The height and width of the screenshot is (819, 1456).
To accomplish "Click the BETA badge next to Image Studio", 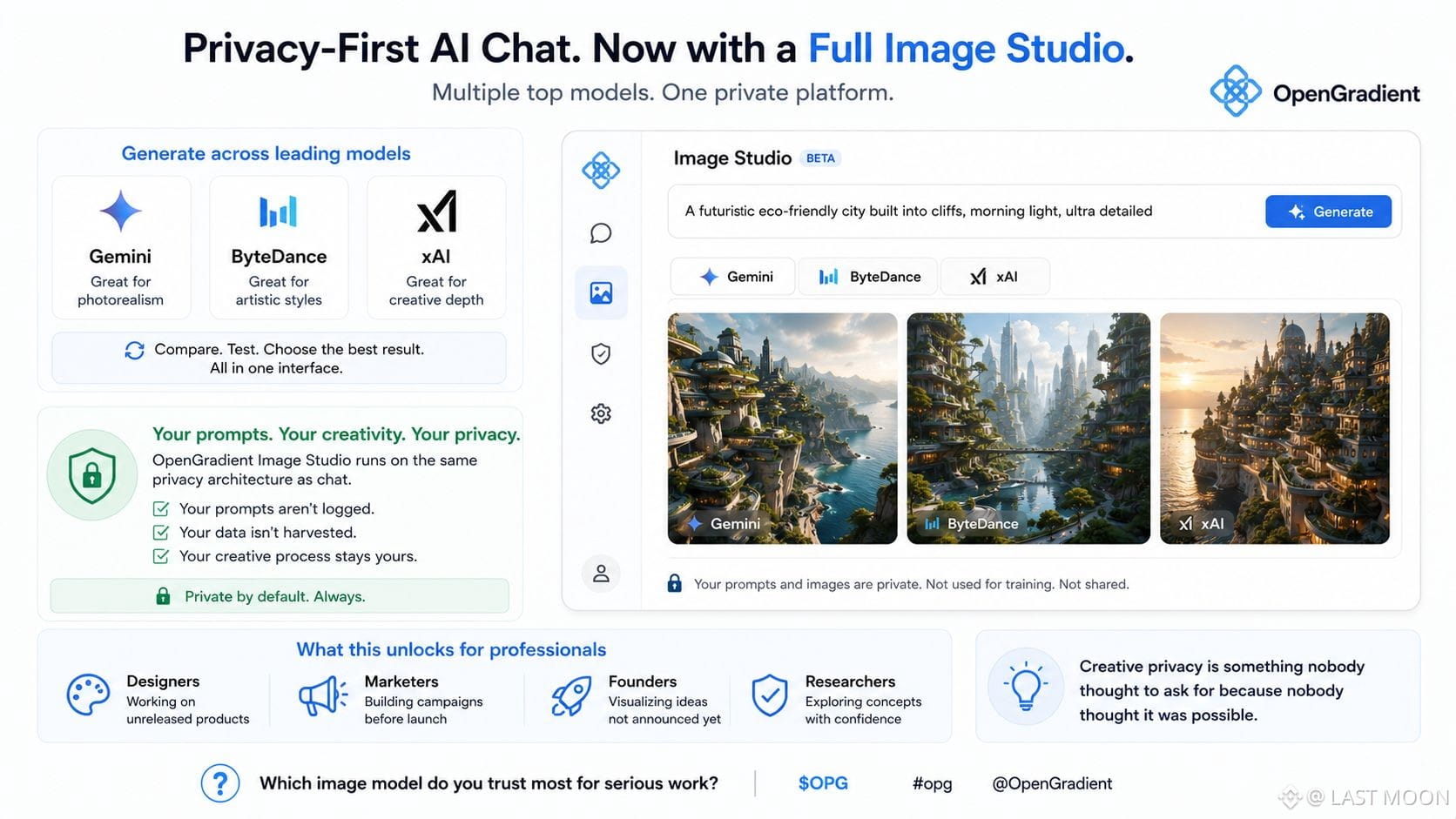I will pyautogui.click(x=820, y=158).
